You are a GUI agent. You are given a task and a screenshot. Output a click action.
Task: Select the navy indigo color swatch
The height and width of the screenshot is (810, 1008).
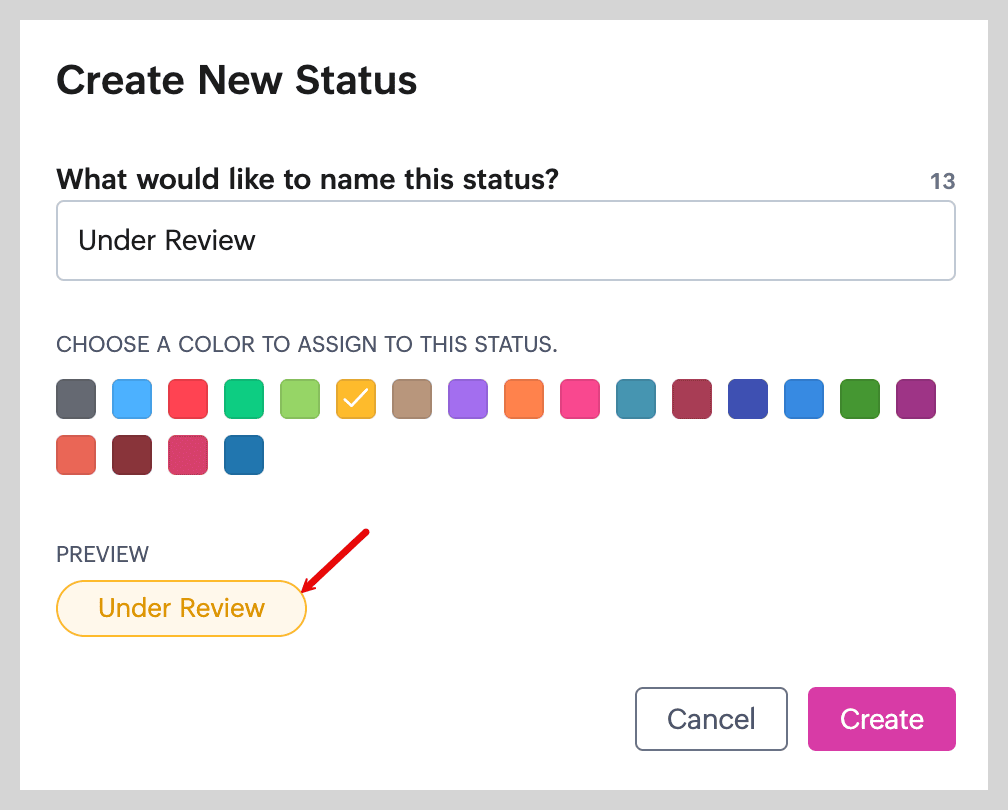click(x=748, y=399)
